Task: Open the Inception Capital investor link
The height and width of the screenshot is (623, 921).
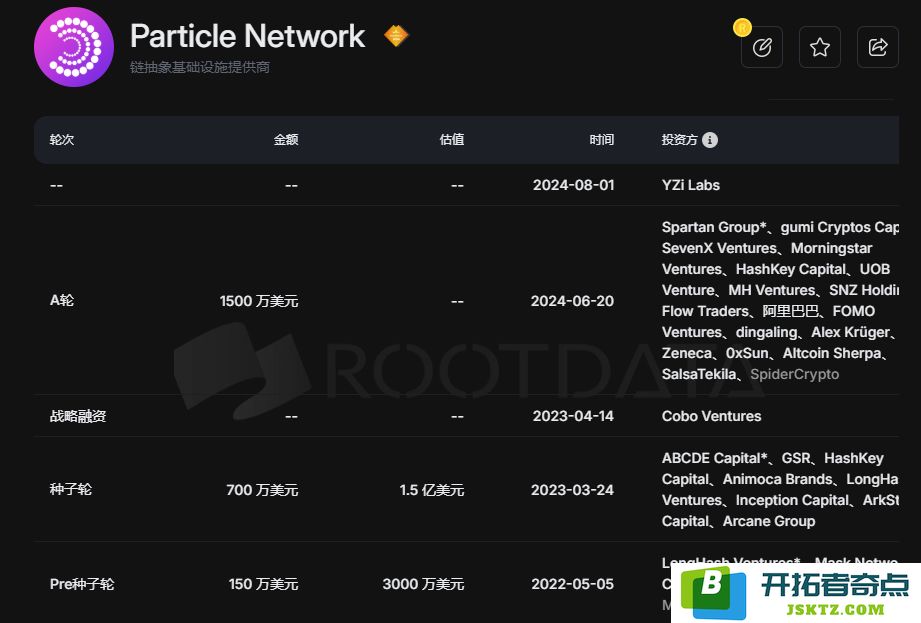Action: point(792,500)
